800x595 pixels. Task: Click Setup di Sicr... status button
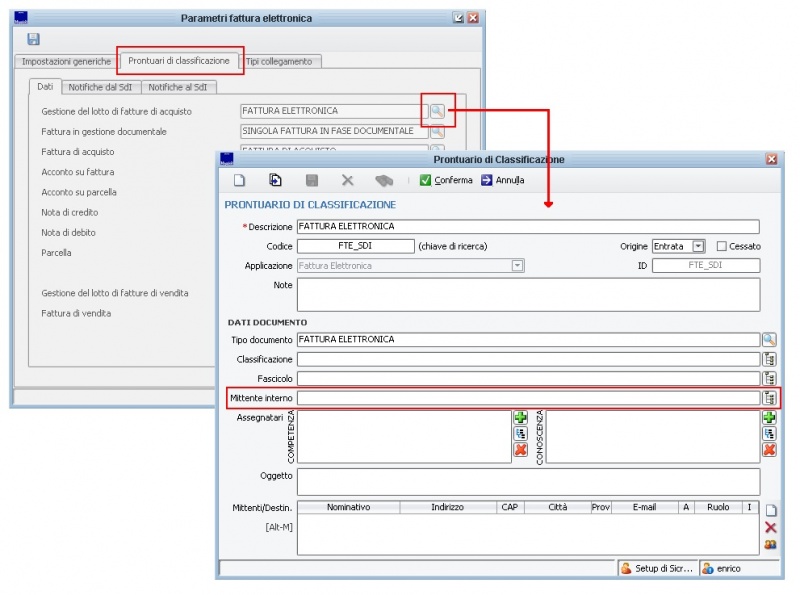pyautogui.click(x=657, y=568)
